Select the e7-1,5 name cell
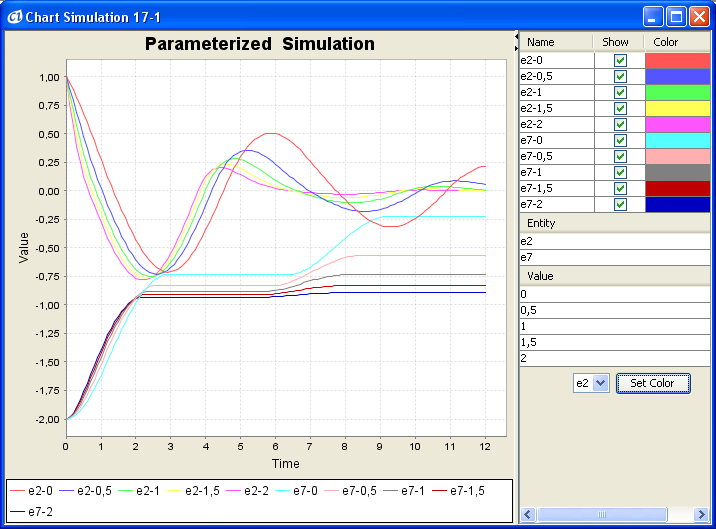The height and width of the screenshot is (529, 716). [557, 188]
